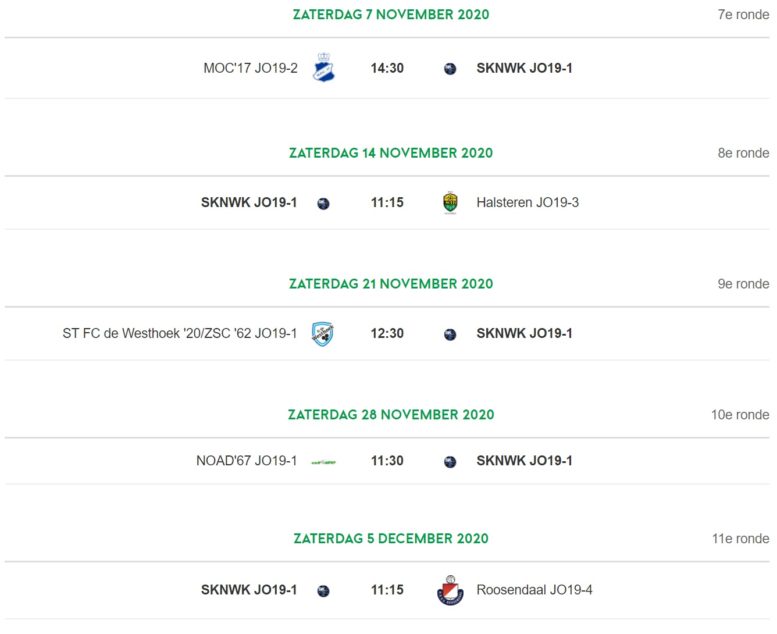
Task: Click the MOC'17 club crest icon
Action: pyautogui.click(x=324, y=67)
